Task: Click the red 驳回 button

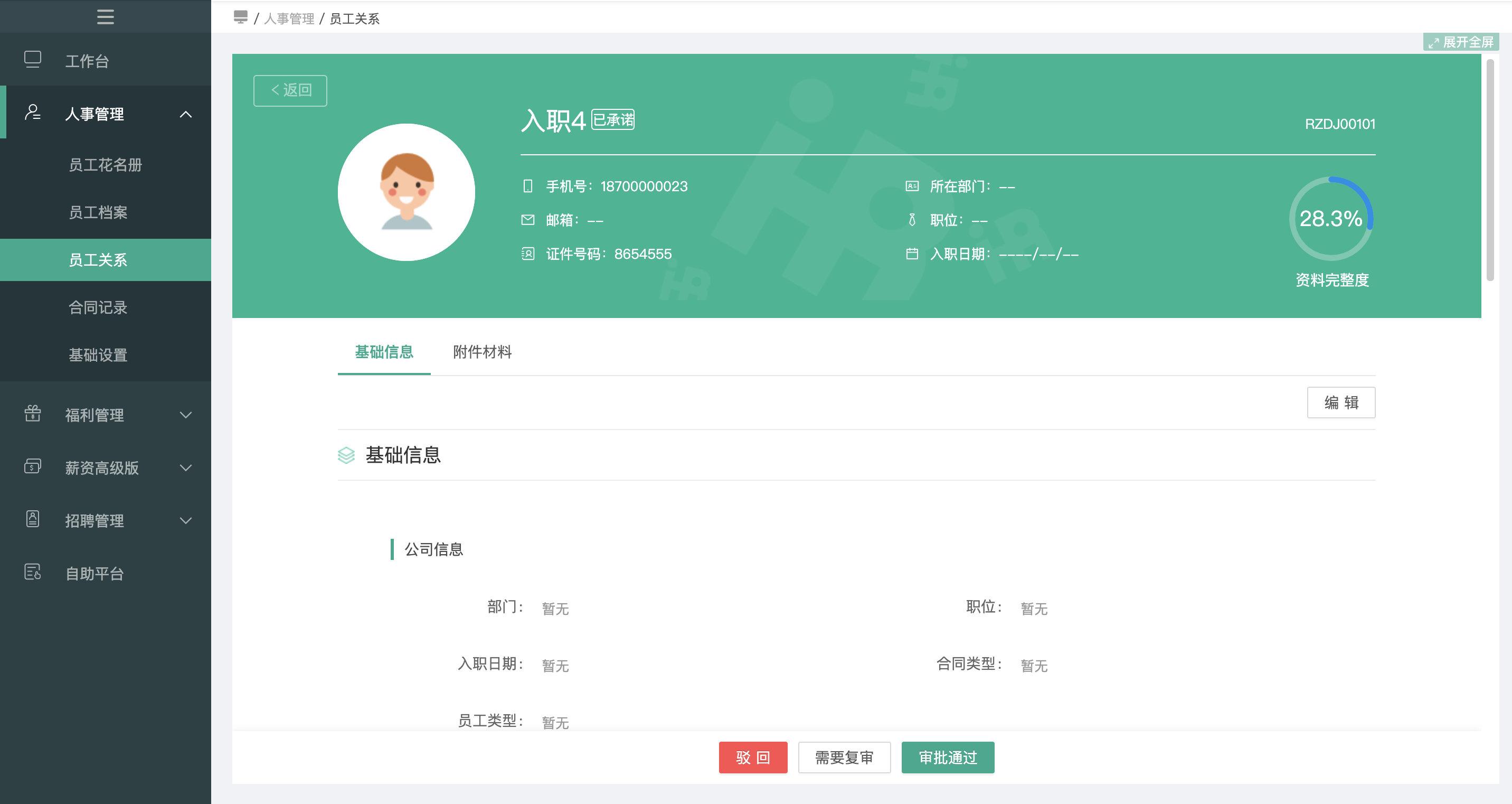Action: [753, 758]
